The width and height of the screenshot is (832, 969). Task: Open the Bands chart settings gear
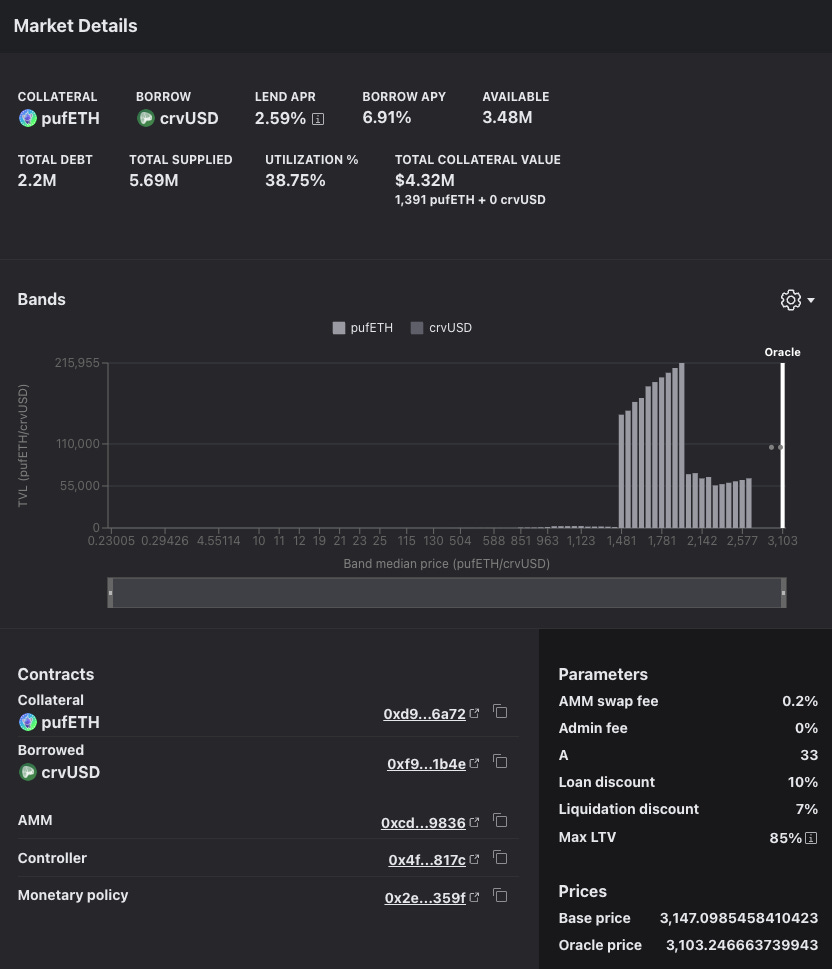pyautogui.click(x=791, y=300)
